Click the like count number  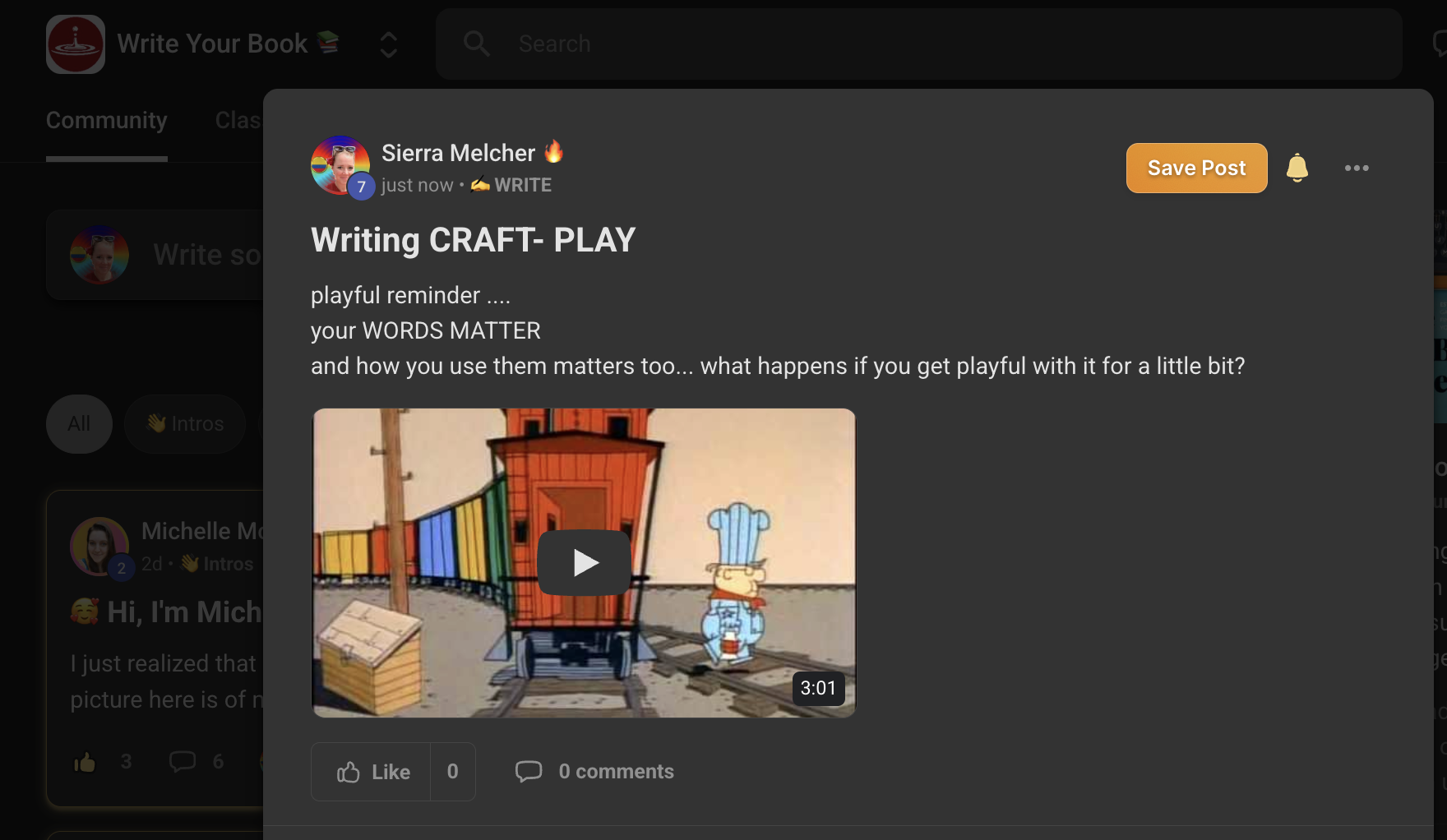tap(452, 772)
